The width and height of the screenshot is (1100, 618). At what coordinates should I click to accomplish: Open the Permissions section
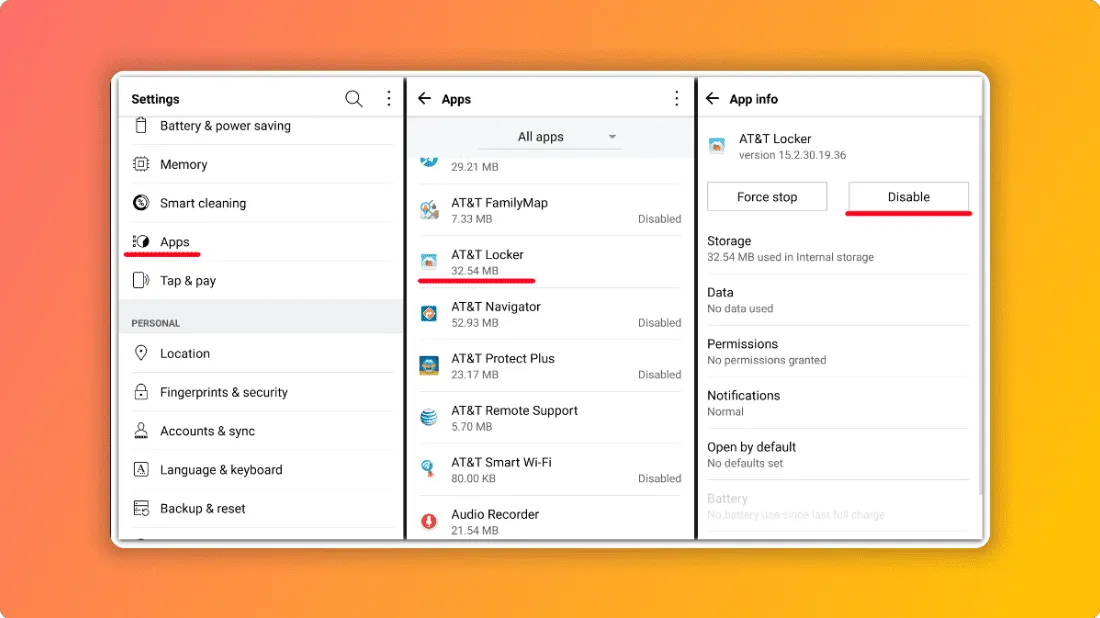tap(838, 351)
